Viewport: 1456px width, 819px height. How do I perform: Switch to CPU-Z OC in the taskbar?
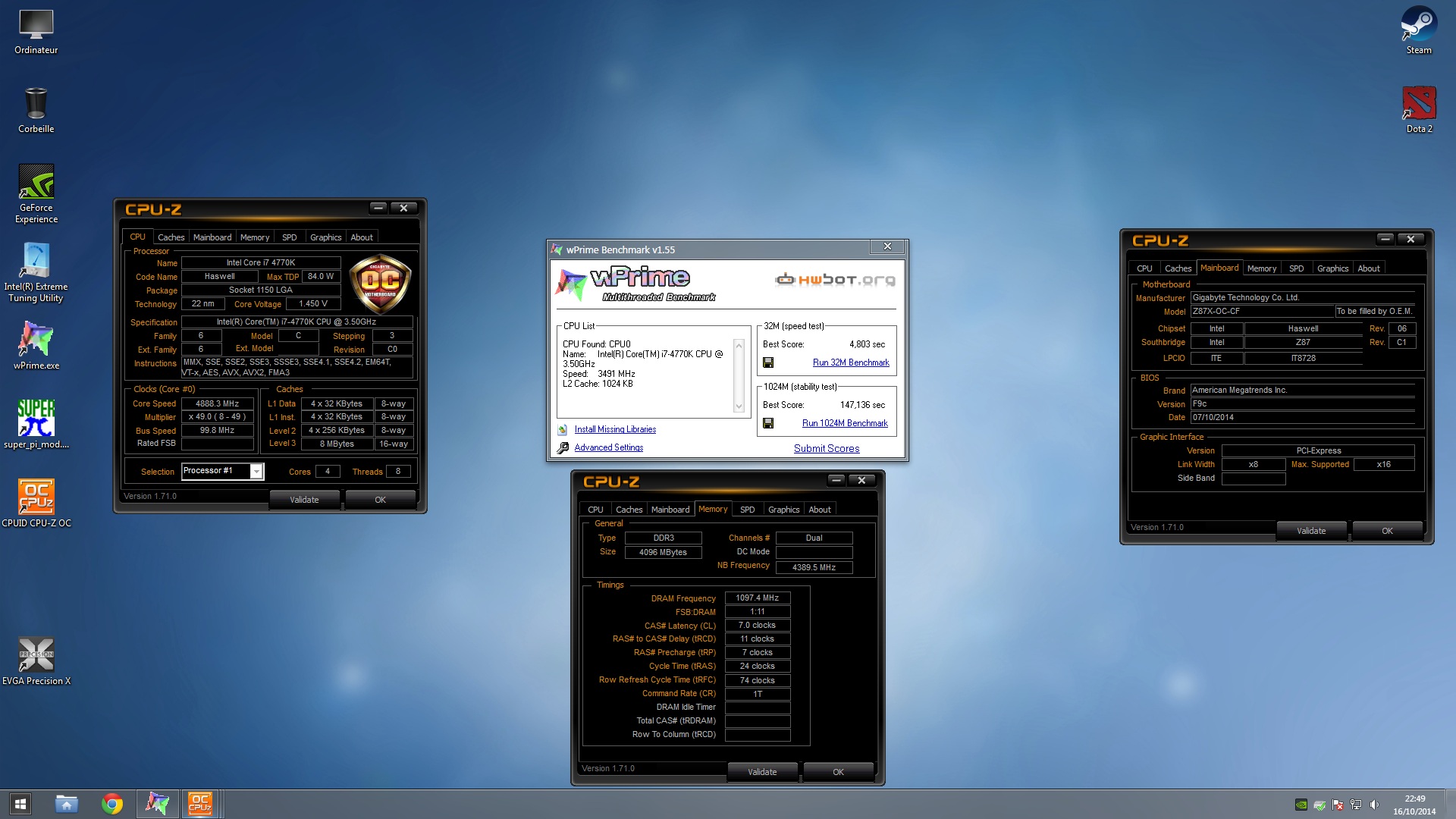click(200, 804)
